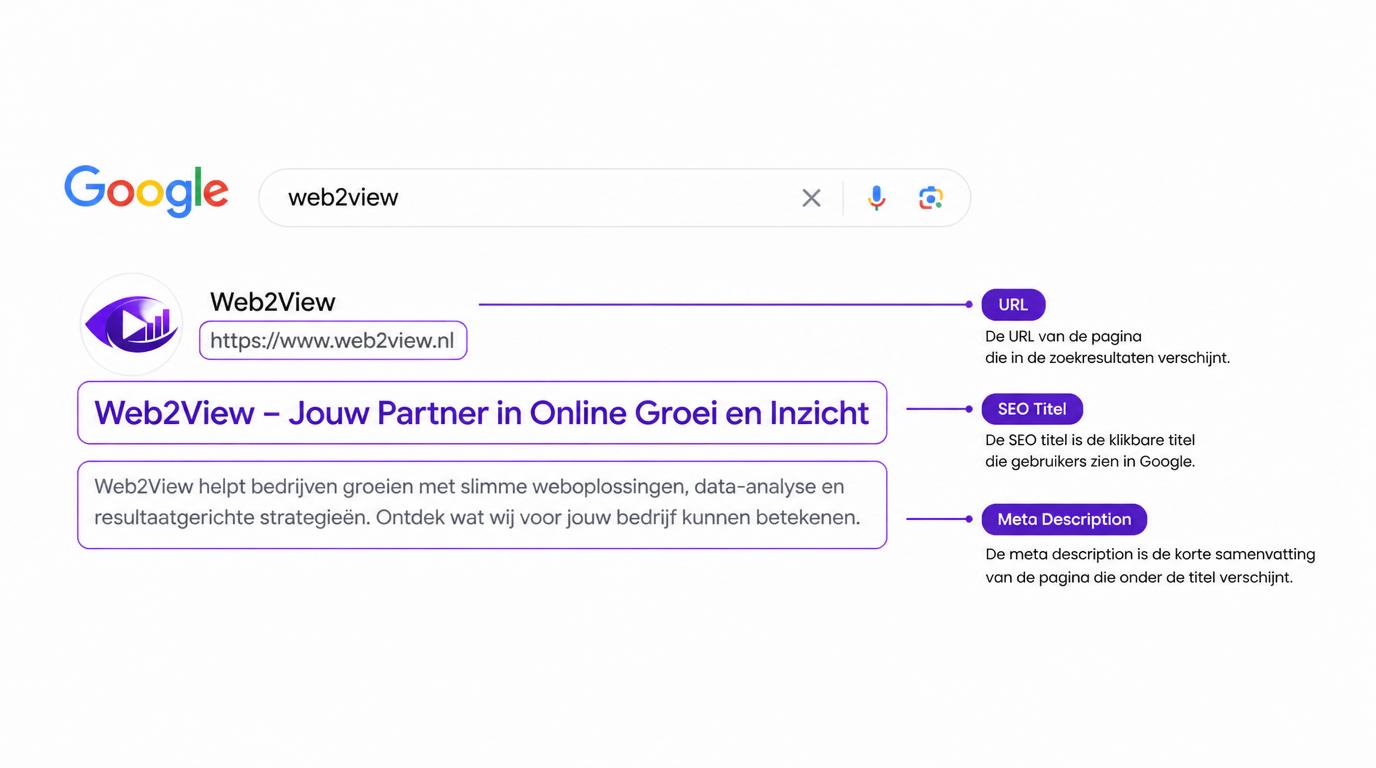The image size is (1376, 768).
Task: Click the Meta Description label badge
Action: pos(1064,519)
